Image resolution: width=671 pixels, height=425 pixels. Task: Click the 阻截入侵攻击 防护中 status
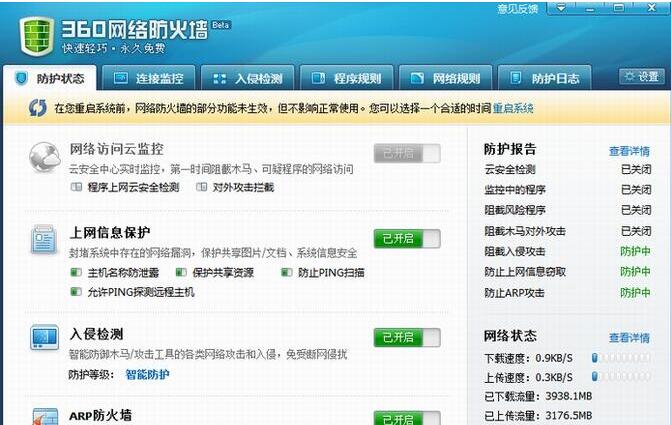coord(635,251)
